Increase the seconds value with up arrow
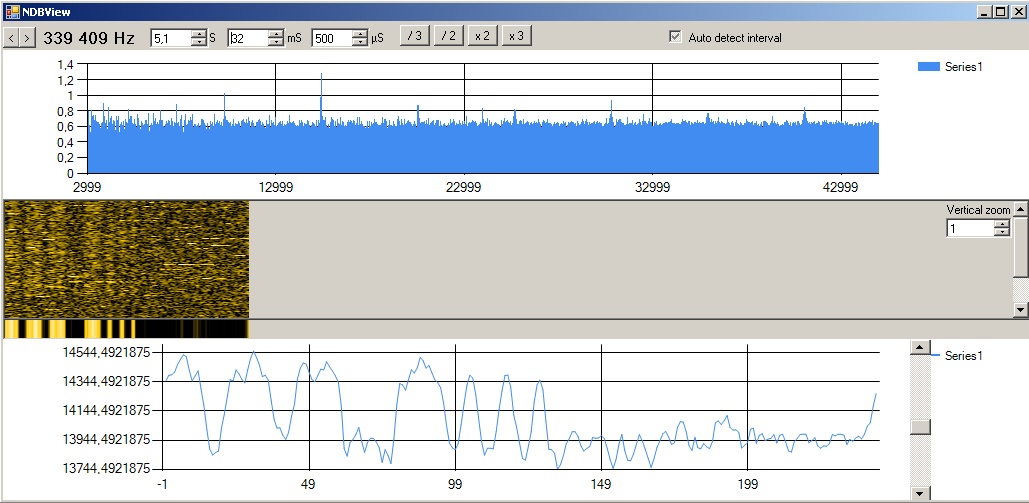Screen dimensions: 1029x503 pyautogui.click(x=198, y=34)
